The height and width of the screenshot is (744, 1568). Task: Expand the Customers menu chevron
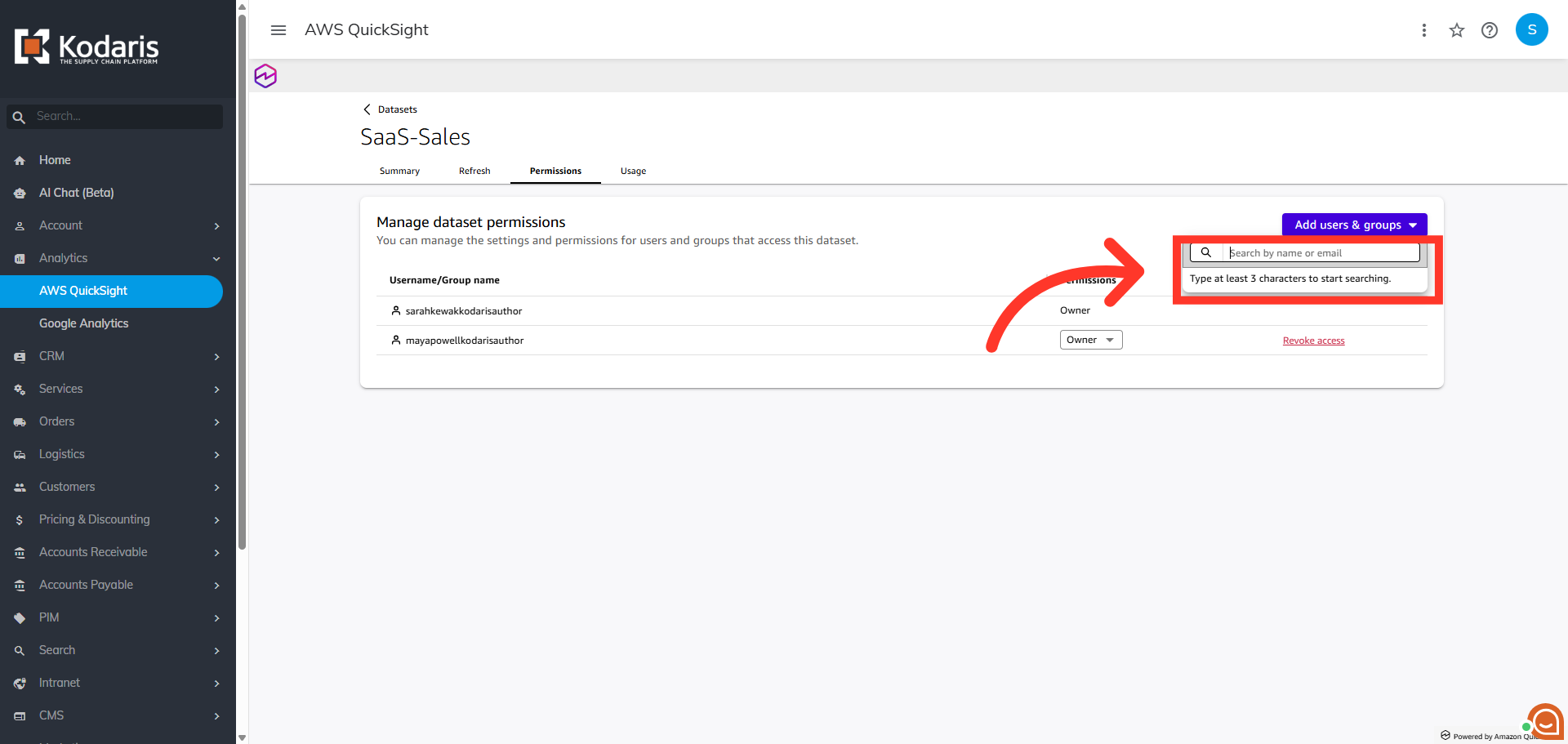point(216,488)
